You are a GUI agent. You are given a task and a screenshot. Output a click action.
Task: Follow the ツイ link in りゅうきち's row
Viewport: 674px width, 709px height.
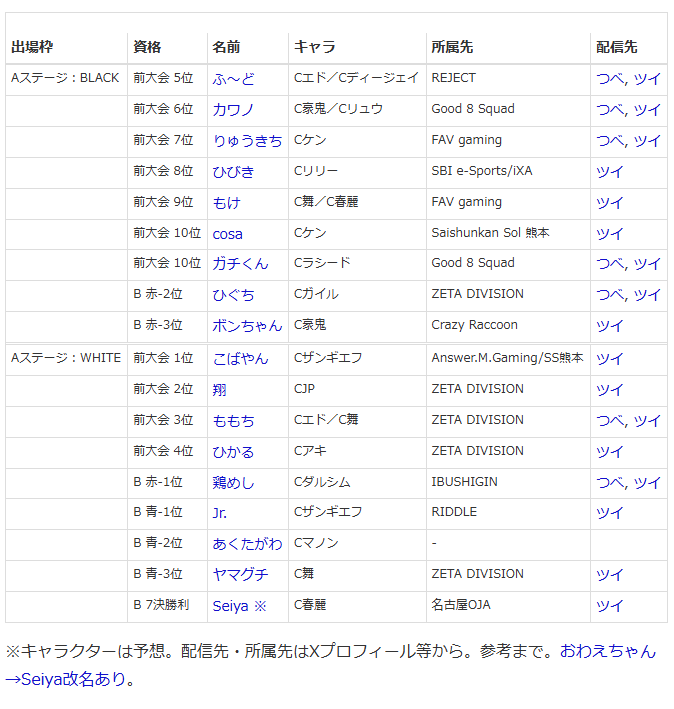pos(647,141)
